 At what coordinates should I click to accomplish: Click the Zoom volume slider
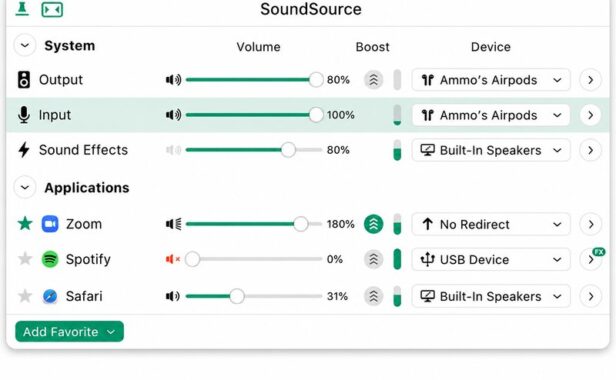click(x=254, y=224)
